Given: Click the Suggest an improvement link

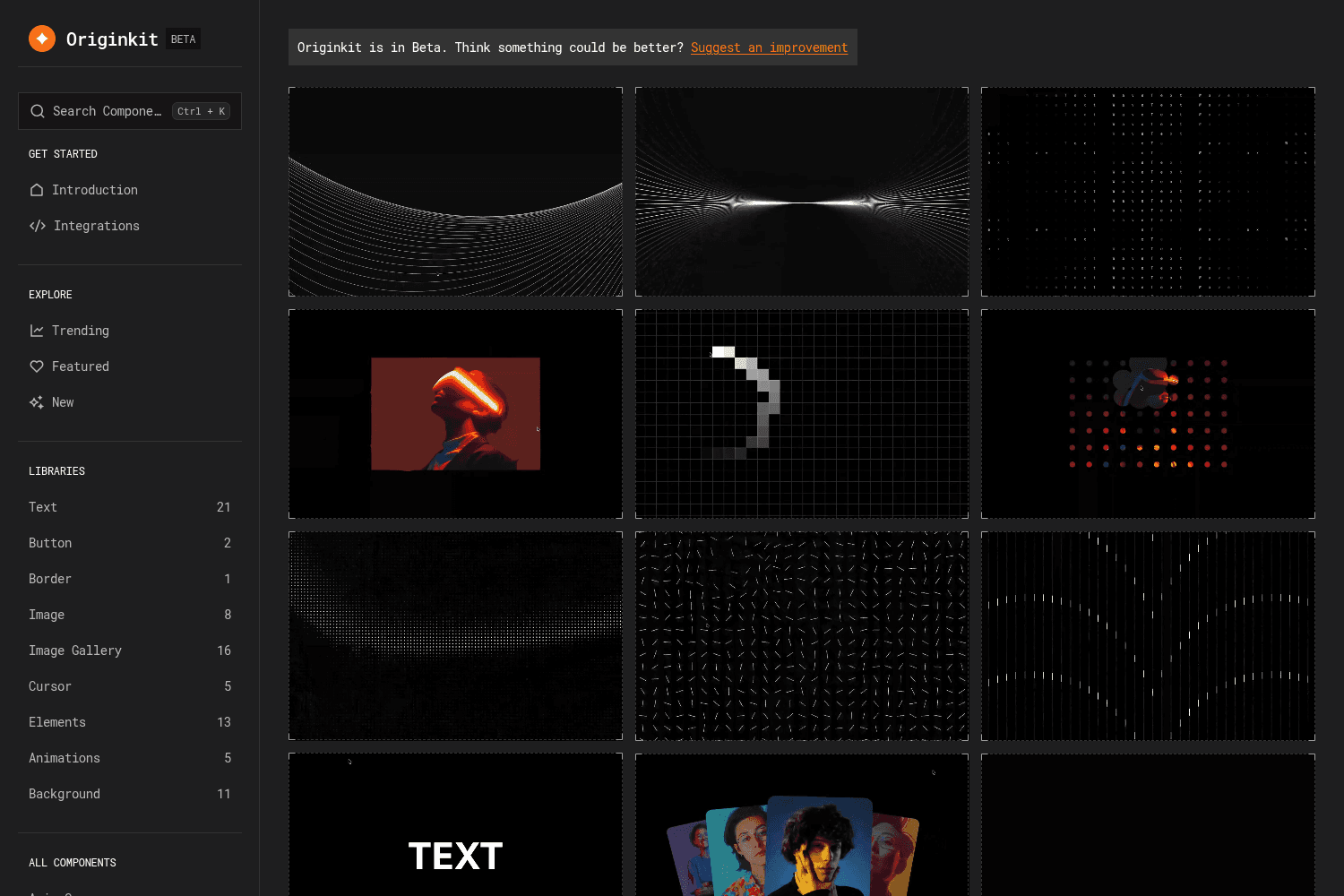Looking at the screenshot, I should (769, 47).
